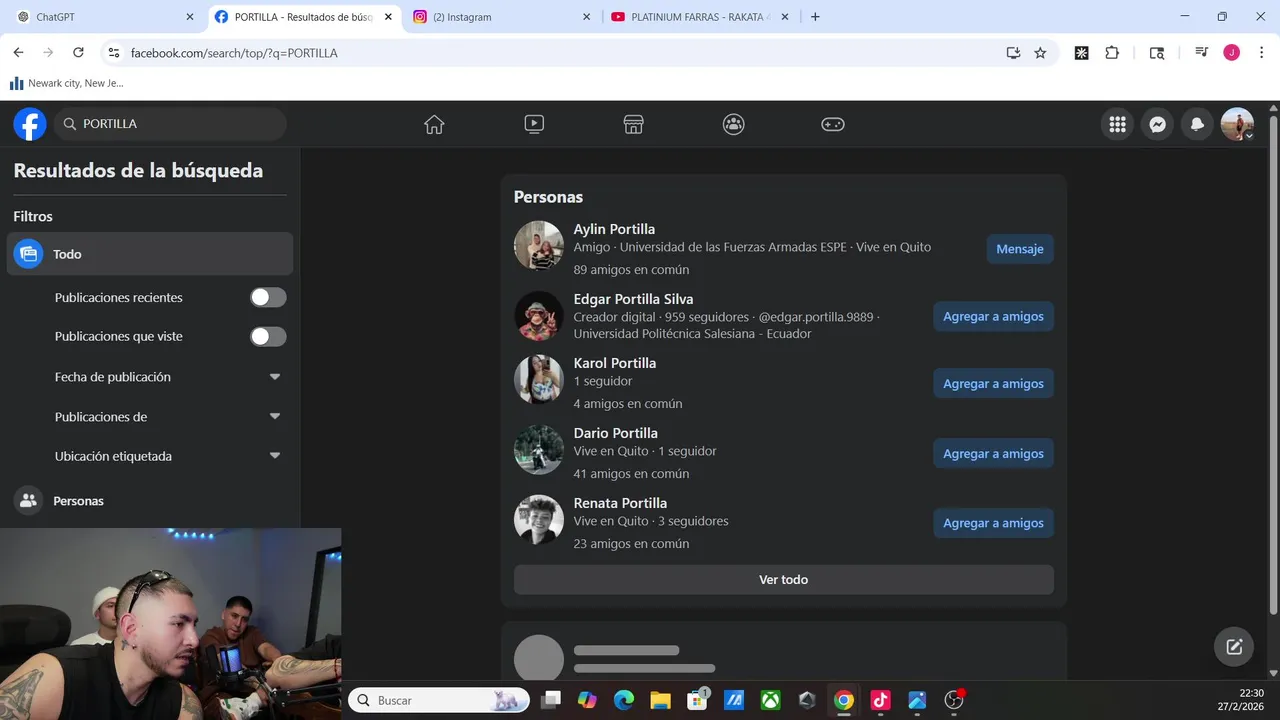The height and width of the screenshot is (720, 1280).
Task: Open Chrome media controls icon
Action: [x=1202, y=53]
